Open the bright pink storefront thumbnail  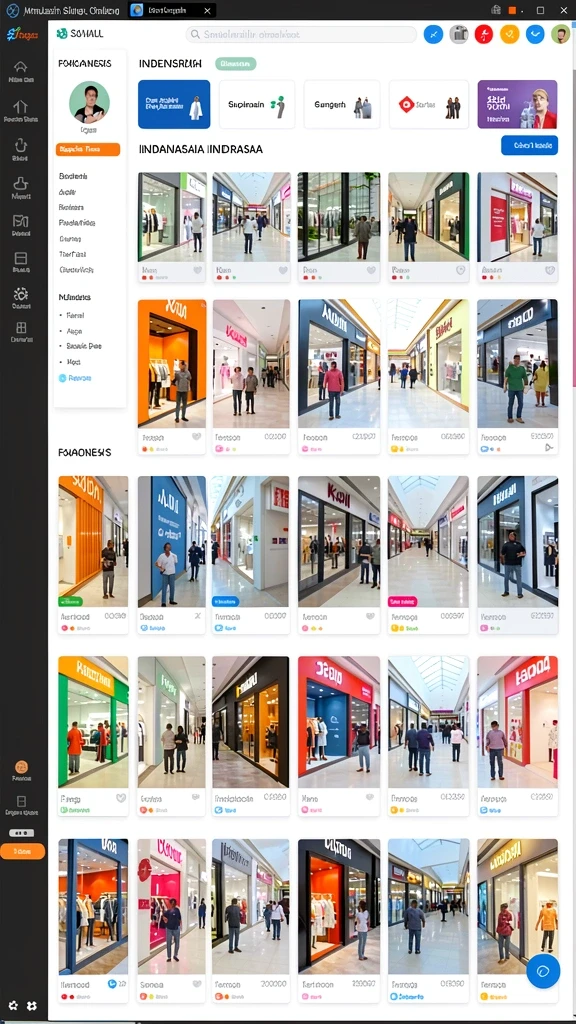(172, 906)
